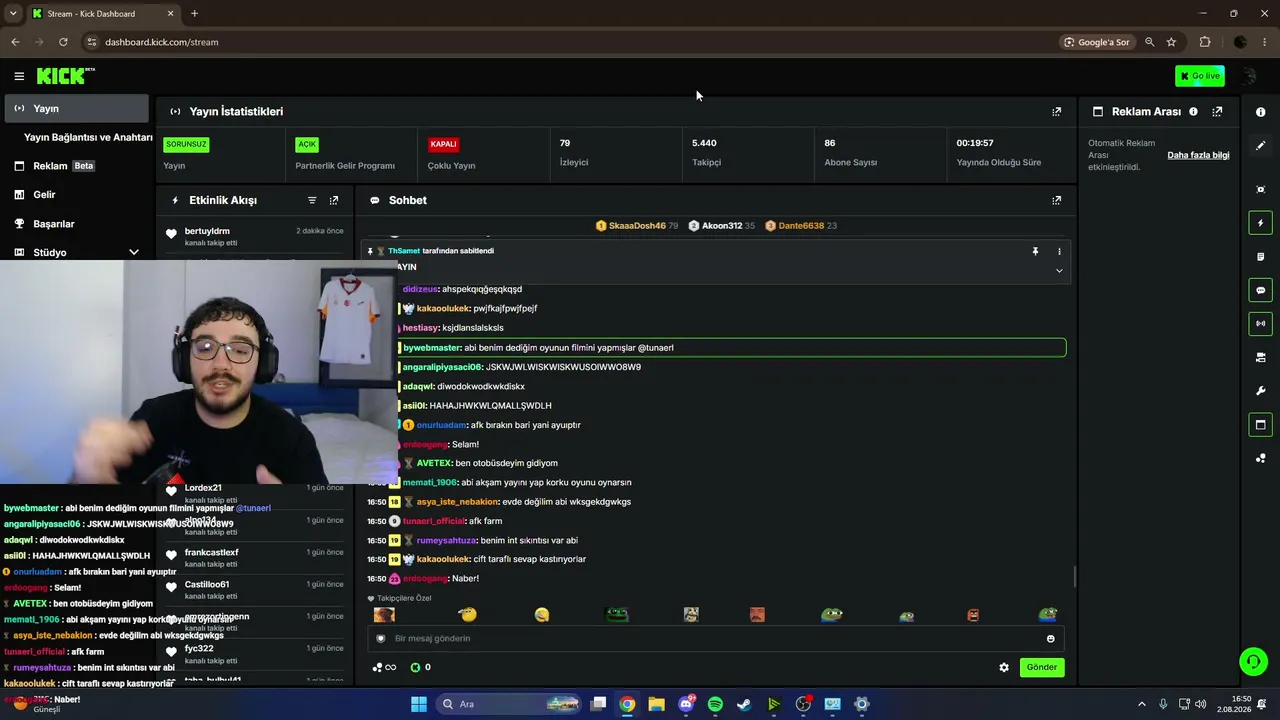Open the Reklam Beta sidebar item
This screenshot has height=720, width=1280.
[75, 166]
